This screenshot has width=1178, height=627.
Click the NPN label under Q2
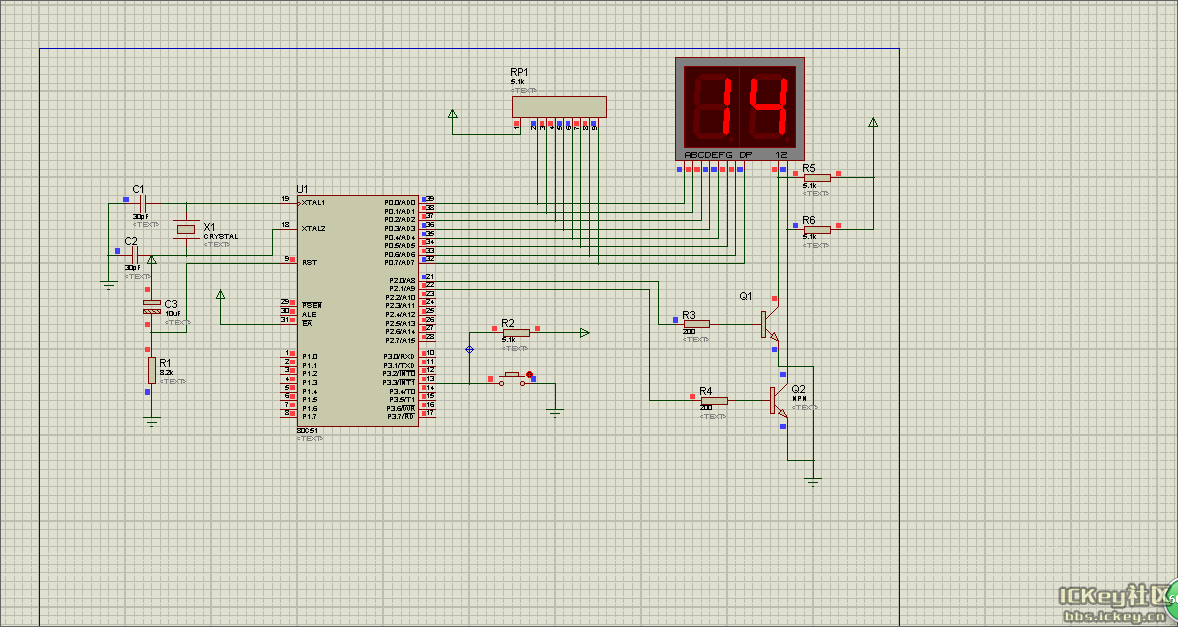coord(799,399)
